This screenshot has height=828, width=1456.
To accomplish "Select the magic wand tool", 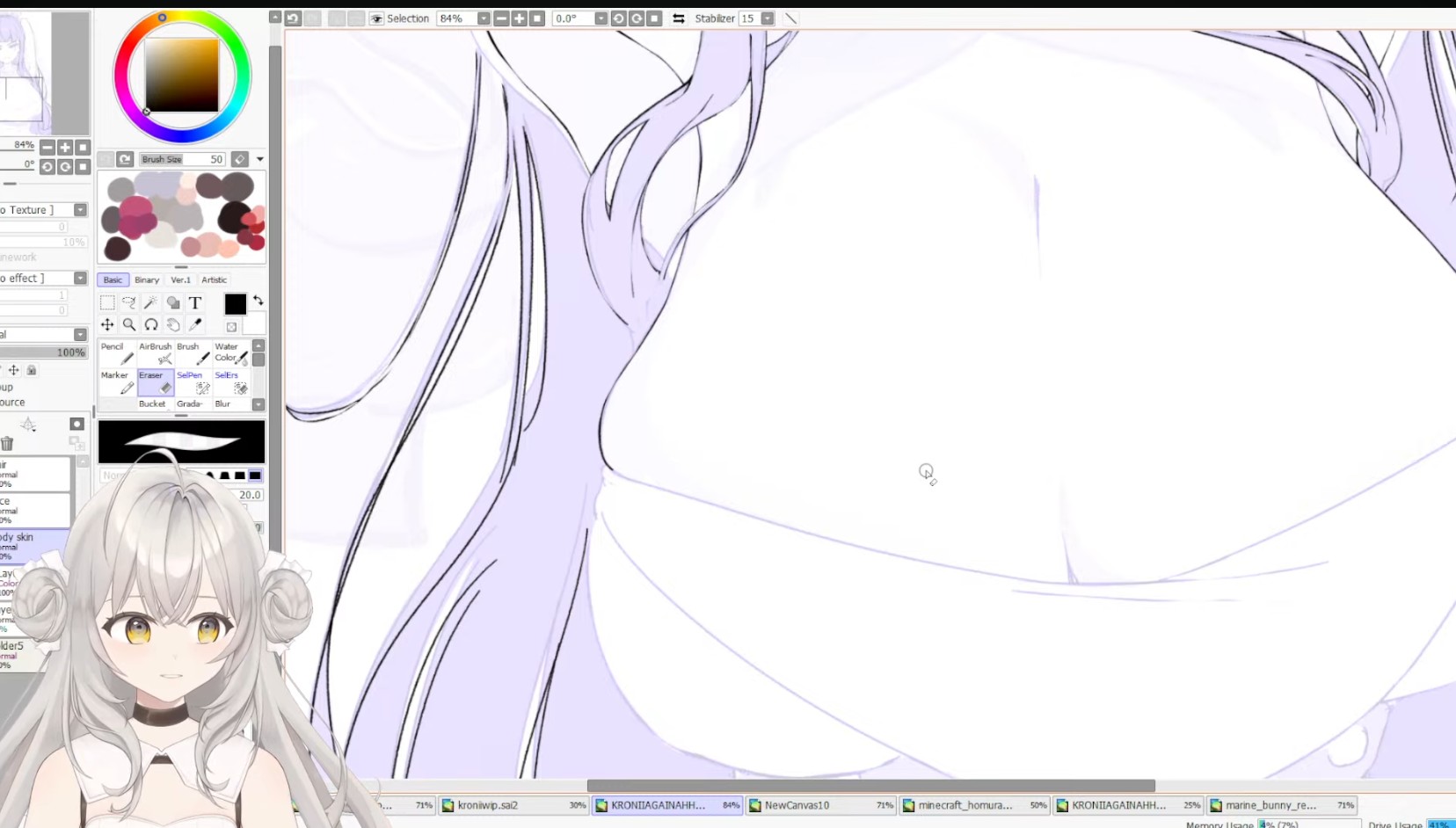I will 151,302.
